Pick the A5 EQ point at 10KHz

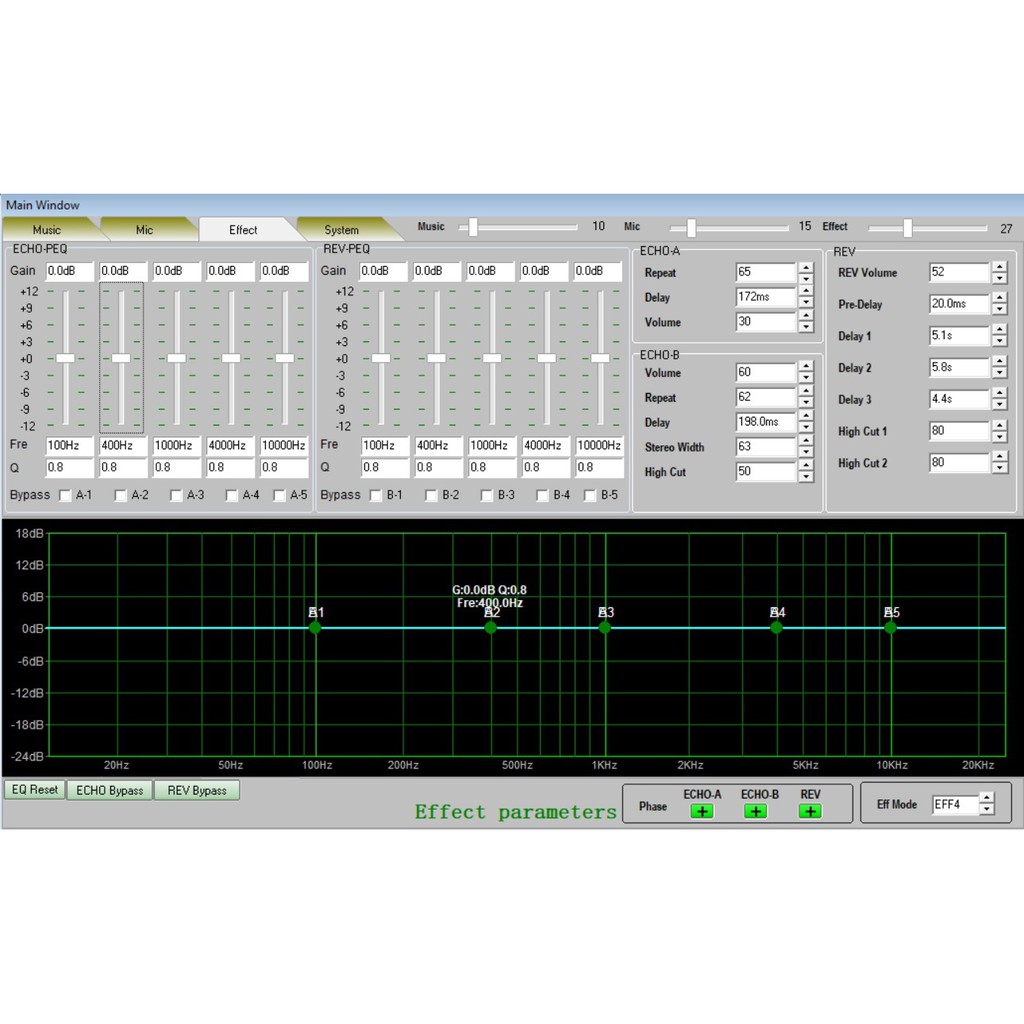pos(891,627)
